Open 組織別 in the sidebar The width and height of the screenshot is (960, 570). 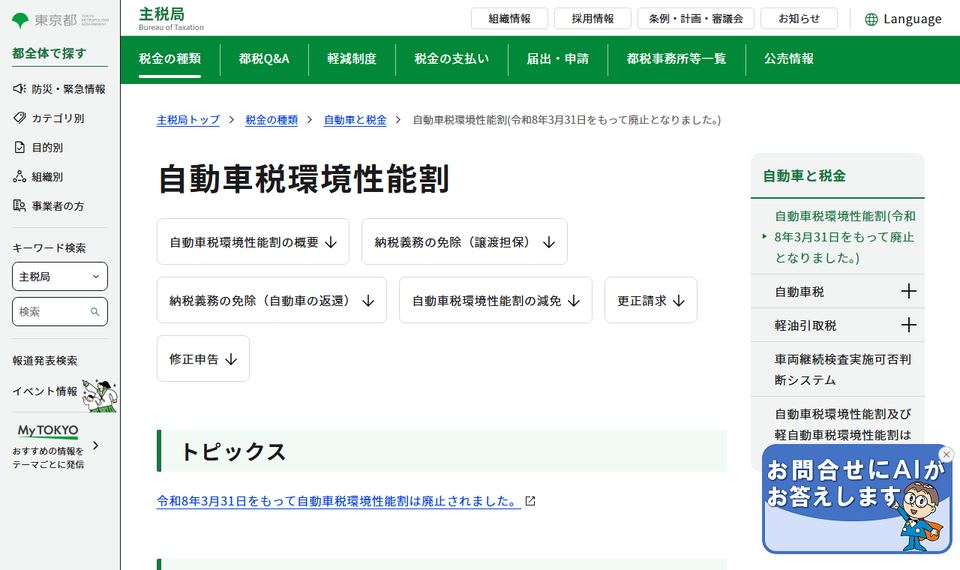38,177
